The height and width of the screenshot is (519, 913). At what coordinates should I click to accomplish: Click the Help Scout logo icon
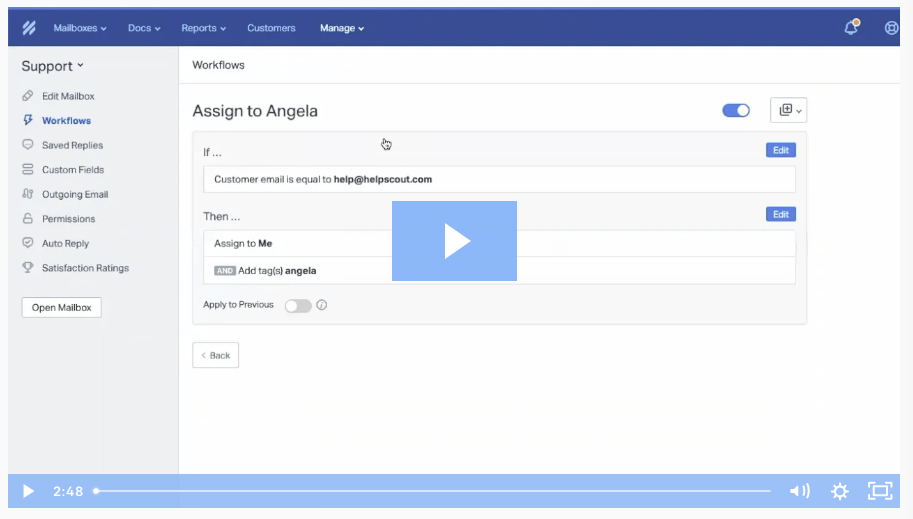click(x=28, y=28)
